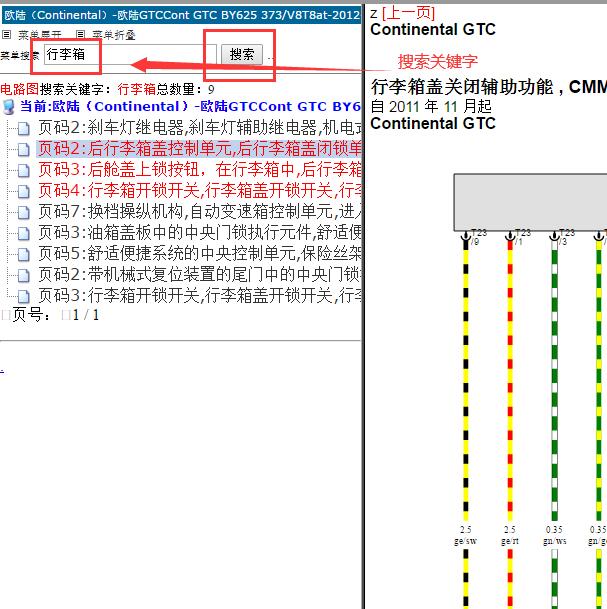The image size is (607, 609).
Task: Go back with the [上一页] link
Action: 408,13
